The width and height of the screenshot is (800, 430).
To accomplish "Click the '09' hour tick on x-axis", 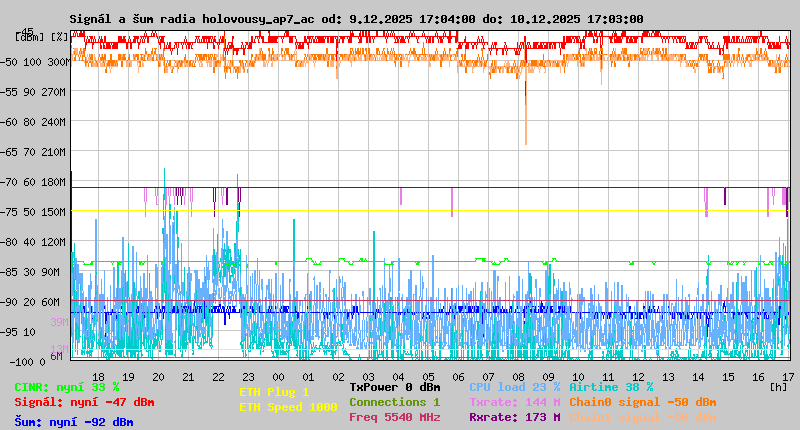I will click(x=548, y=377).
